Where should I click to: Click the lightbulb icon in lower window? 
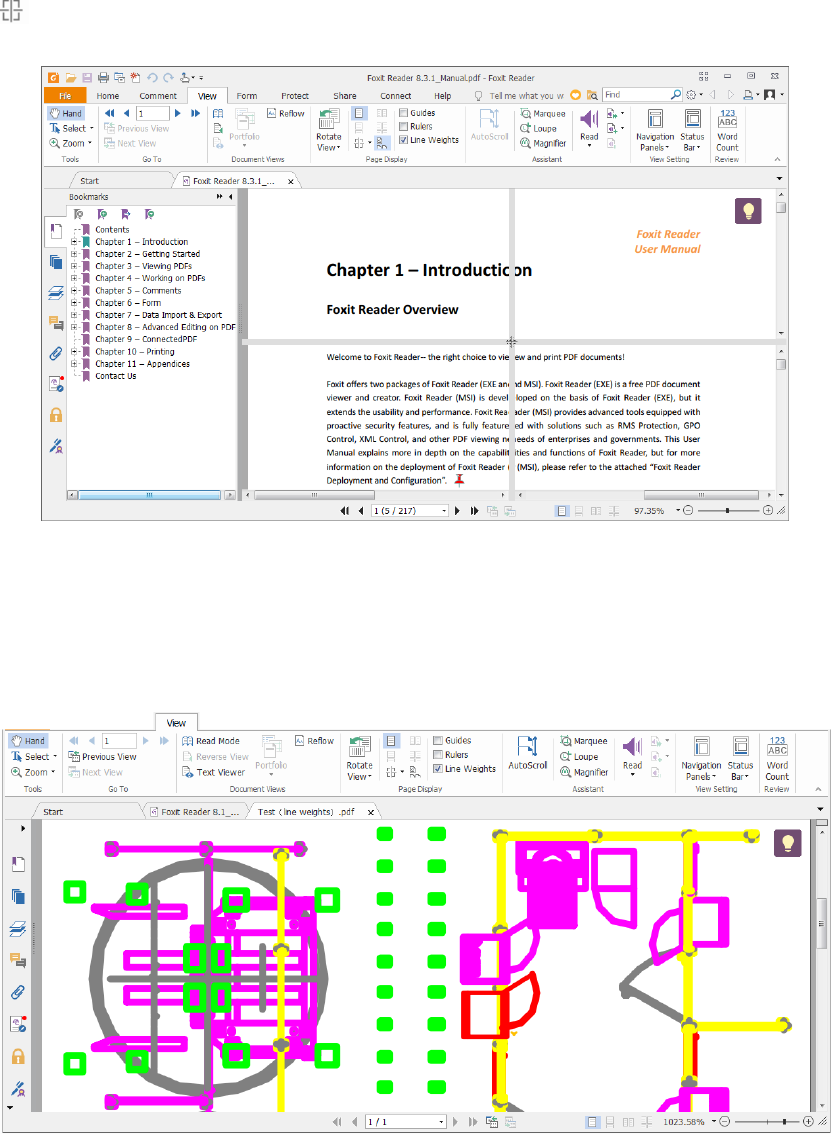coord(788,843)
